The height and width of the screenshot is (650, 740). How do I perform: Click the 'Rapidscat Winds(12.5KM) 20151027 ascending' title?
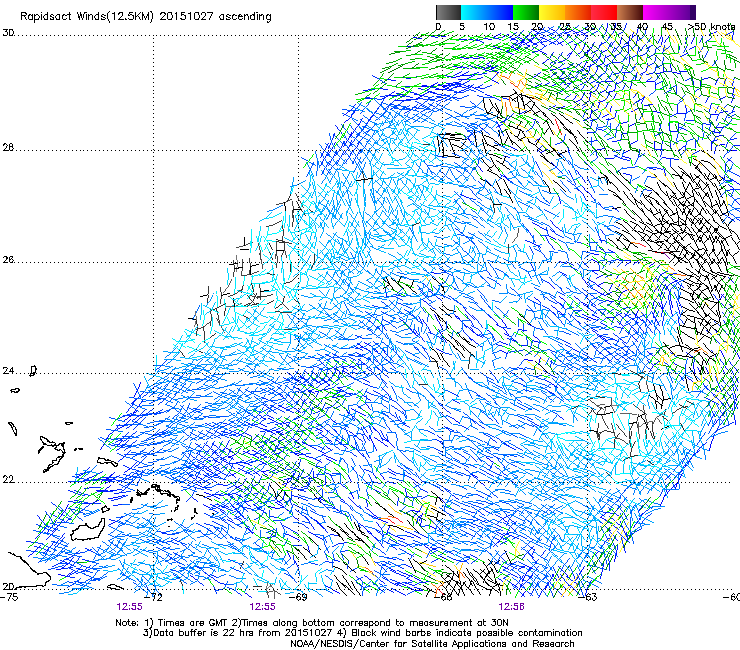point(146,17)
